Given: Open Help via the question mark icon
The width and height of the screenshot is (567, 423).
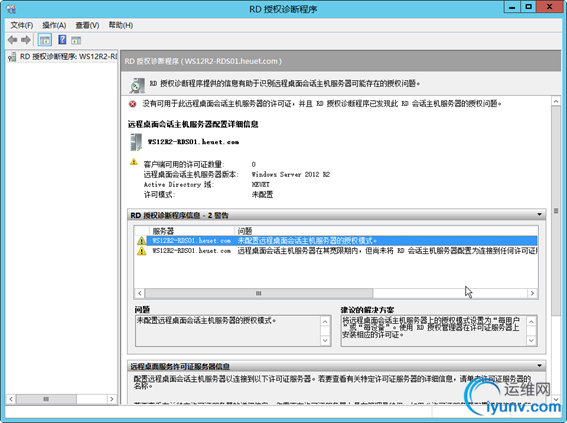Looking at the screenshot, I should coord(62,40).
